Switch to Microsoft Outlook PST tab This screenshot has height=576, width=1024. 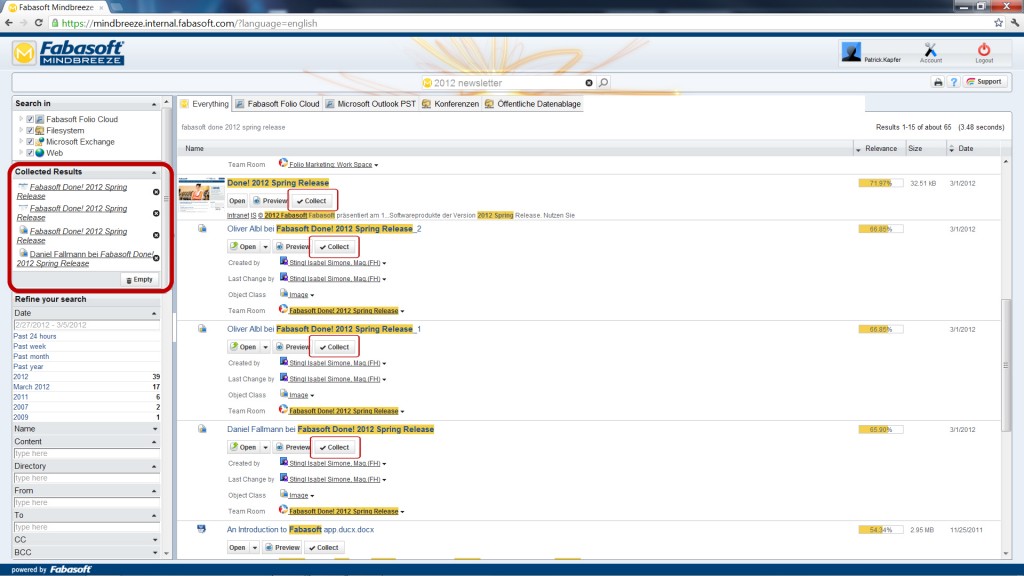[370, 104]
